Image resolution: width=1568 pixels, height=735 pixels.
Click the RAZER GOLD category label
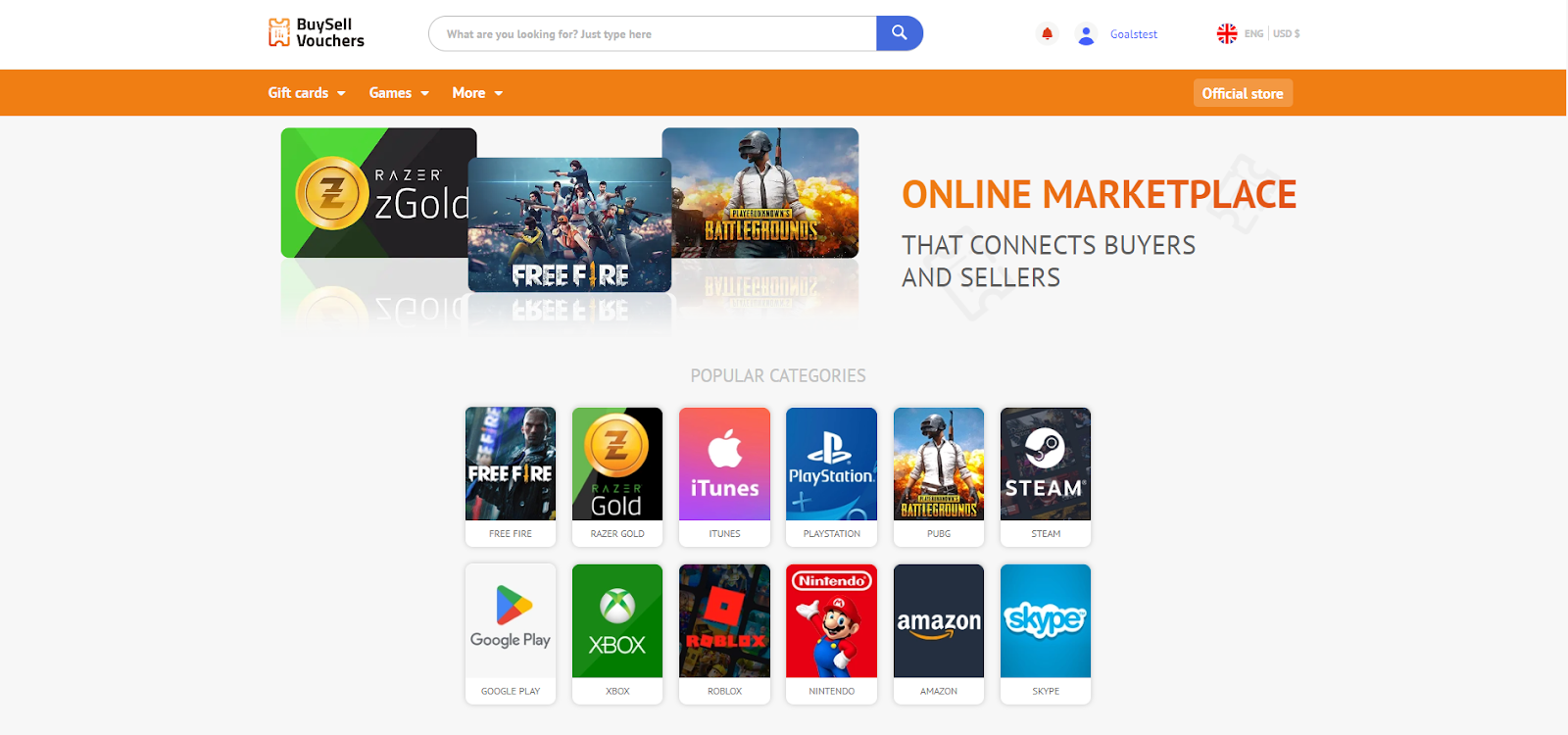tap(617, 534)
